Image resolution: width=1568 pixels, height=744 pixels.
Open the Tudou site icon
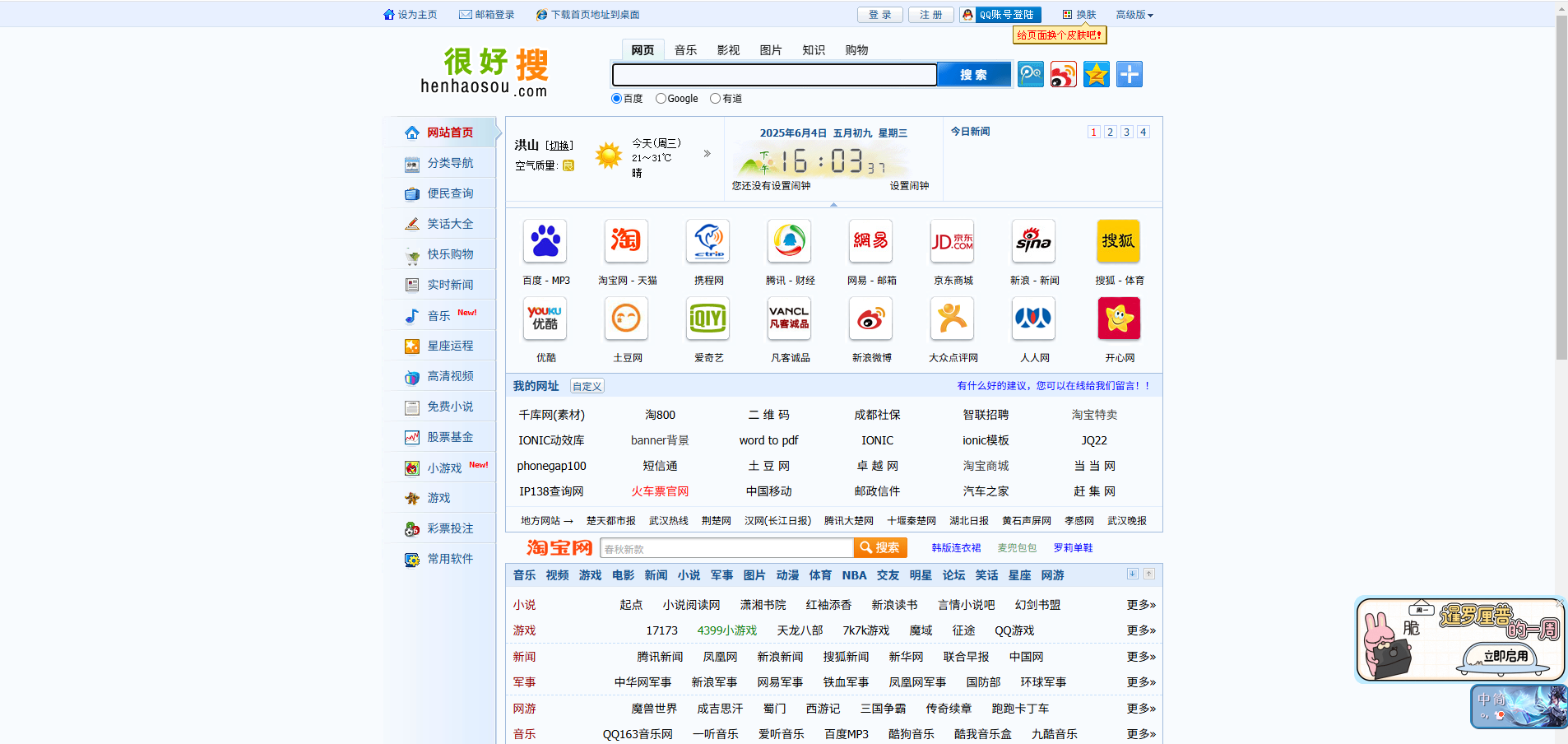626,318
